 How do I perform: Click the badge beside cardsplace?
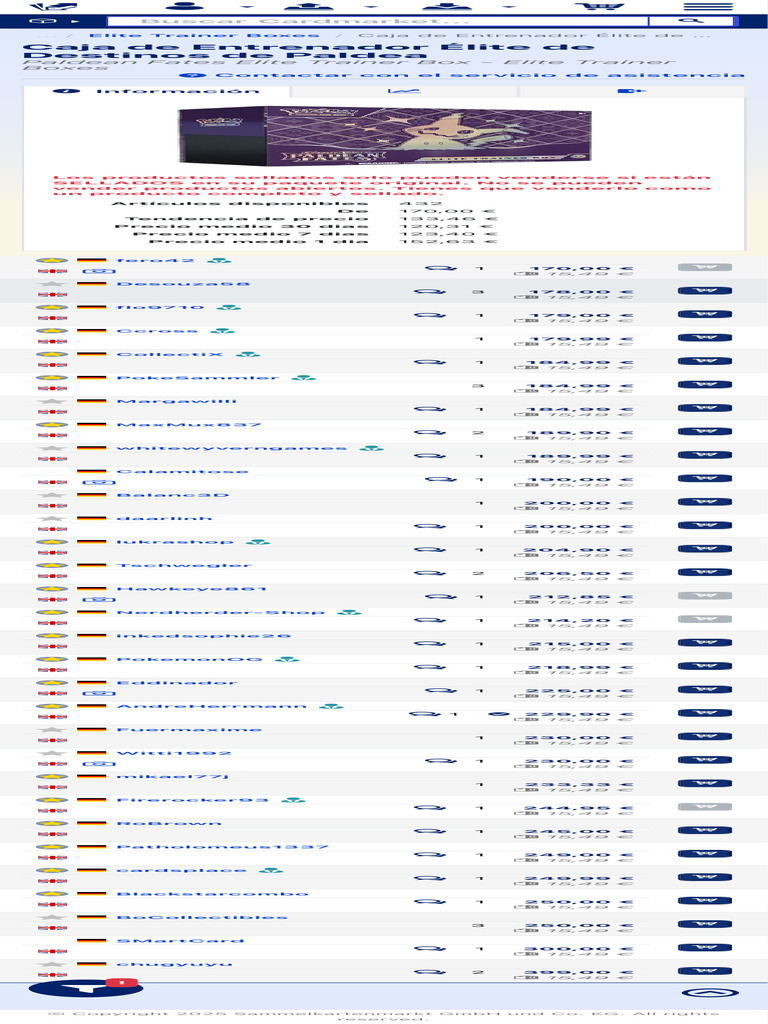pos(270,871)
